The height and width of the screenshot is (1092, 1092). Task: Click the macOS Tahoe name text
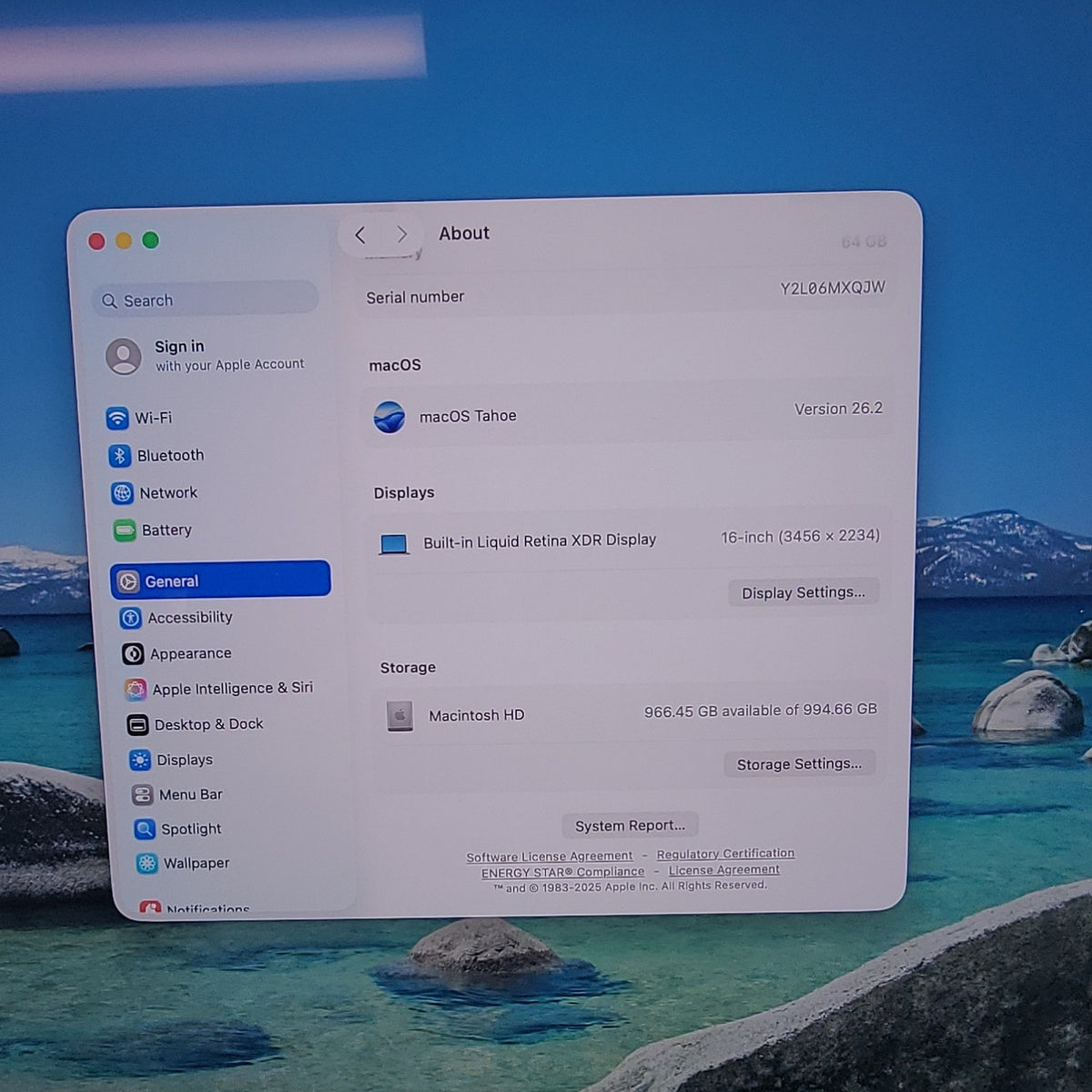point(468,416)
